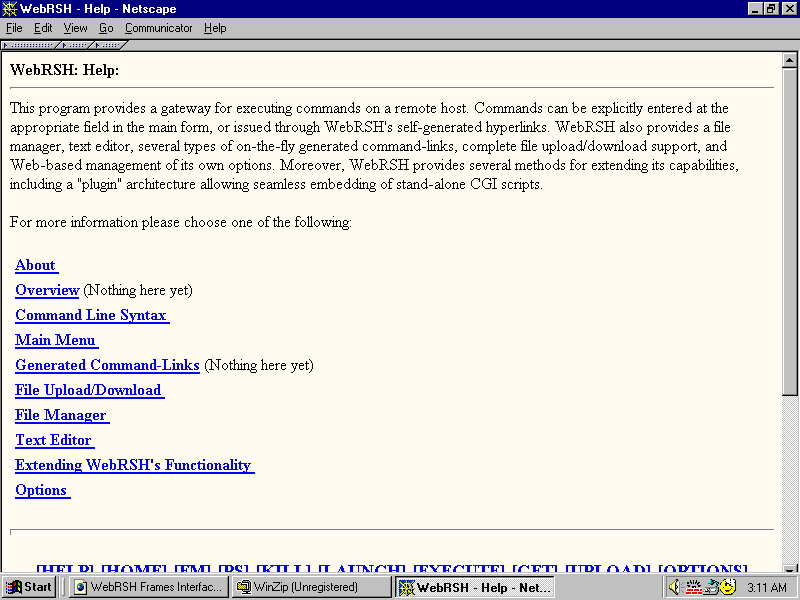This screenshot has width=800, height=600.
Task: Click the red brick firewall tray icon
Action: [693, 587]
